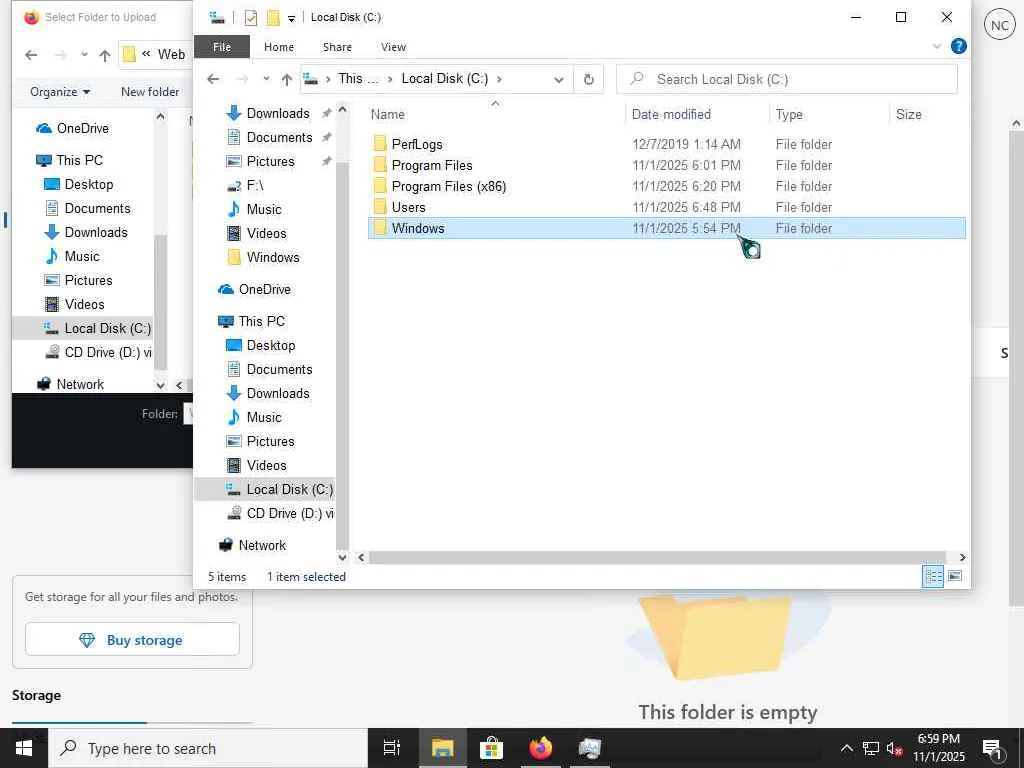The width and height of the screenshot is (1024, 768).
Task: Expand the ribbon with the chevron
Action: 936,46
